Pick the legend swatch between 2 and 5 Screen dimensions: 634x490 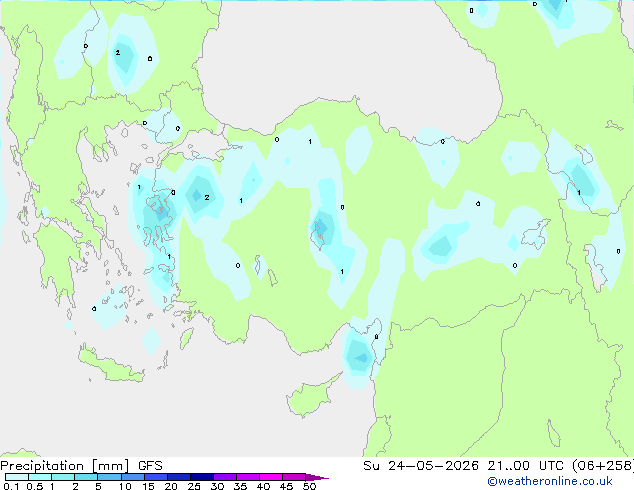pos(86,477)
